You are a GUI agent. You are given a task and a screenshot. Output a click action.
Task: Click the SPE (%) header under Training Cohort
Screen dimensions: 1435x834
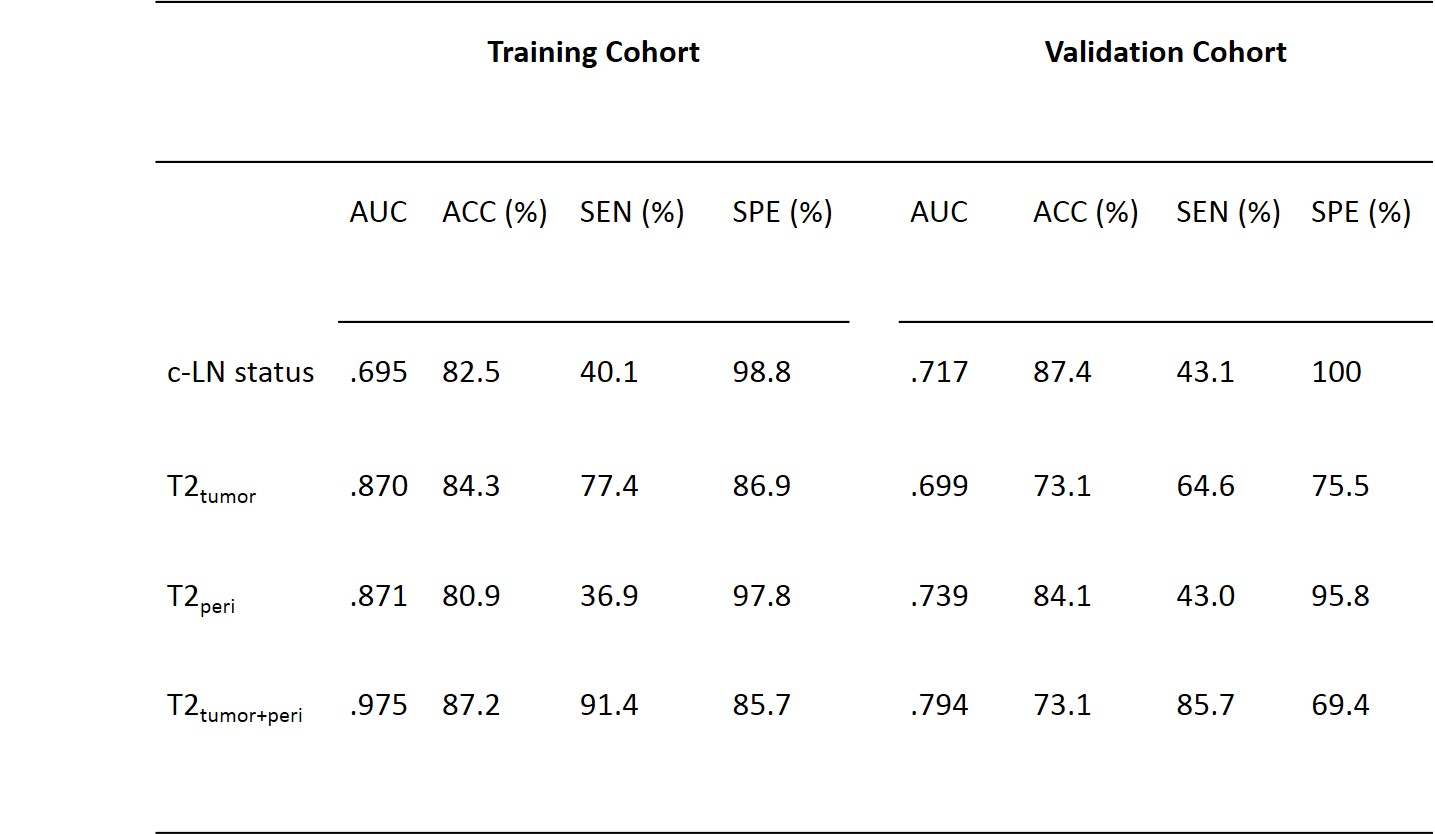[x=782, y=212]
